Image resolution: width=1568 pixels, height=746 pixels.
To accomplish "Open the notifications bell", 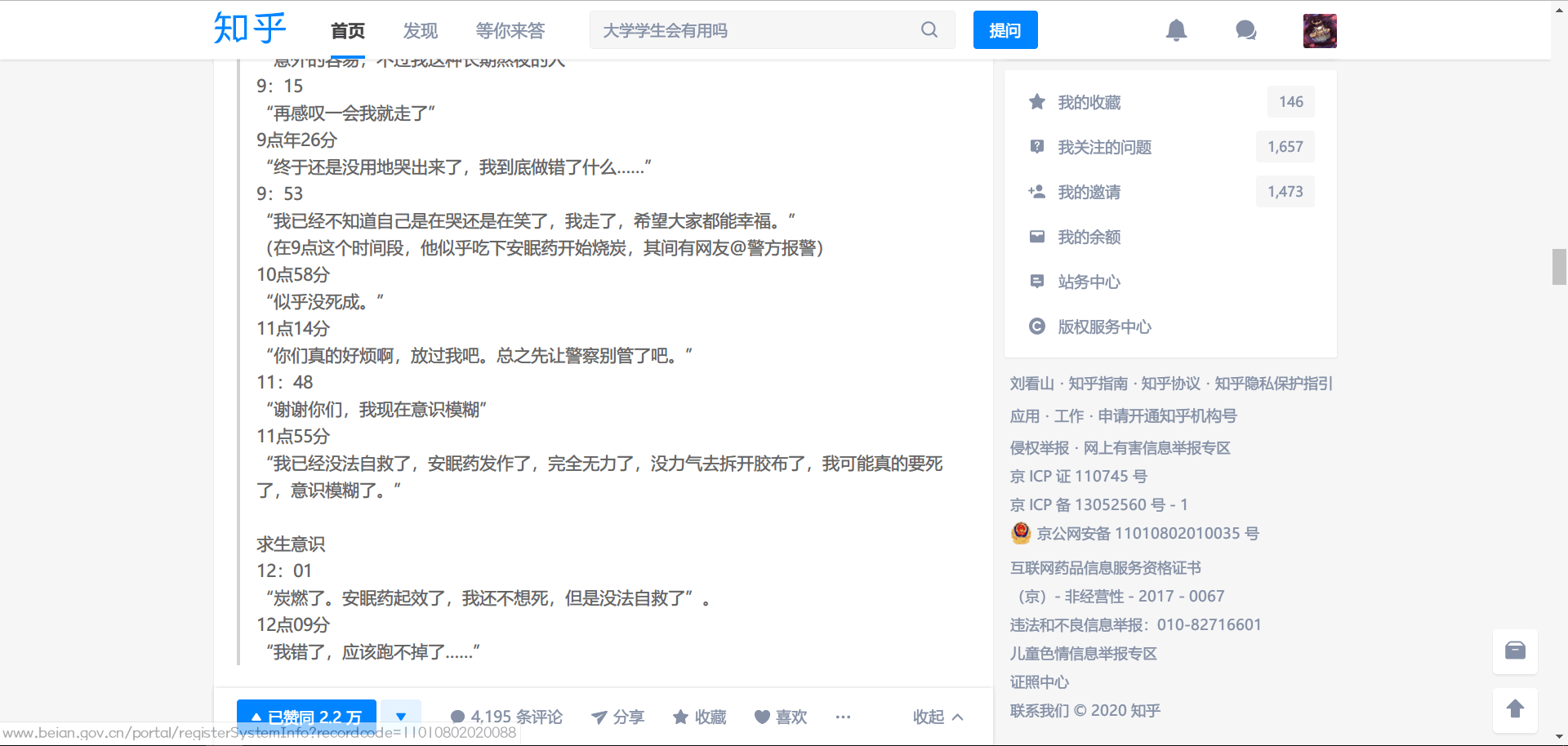I will tap(1176, 30).
